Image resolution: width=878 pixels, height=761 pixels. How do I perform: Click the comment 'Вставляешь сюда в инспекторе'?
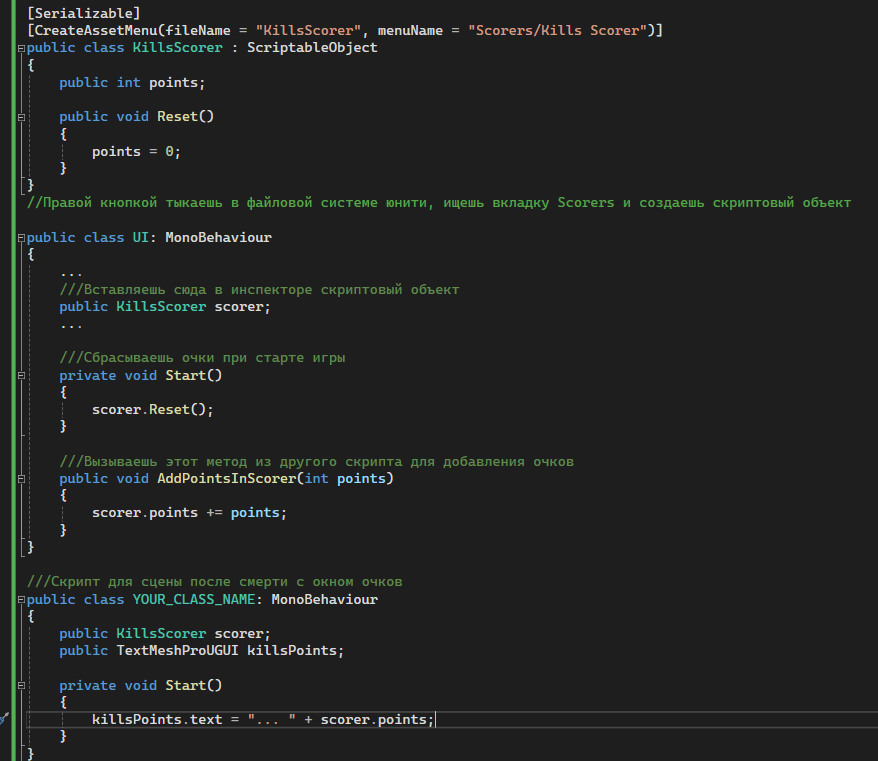(259, 290)
